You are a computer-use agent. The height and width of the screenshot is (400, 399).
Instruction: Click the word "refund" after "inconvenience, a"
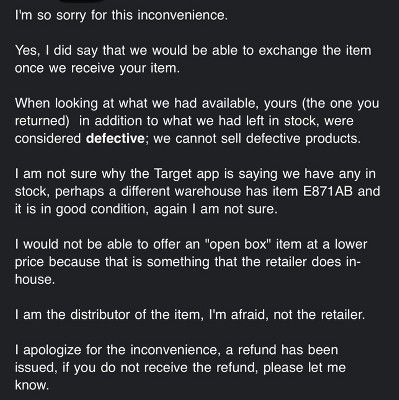(257, 350)
